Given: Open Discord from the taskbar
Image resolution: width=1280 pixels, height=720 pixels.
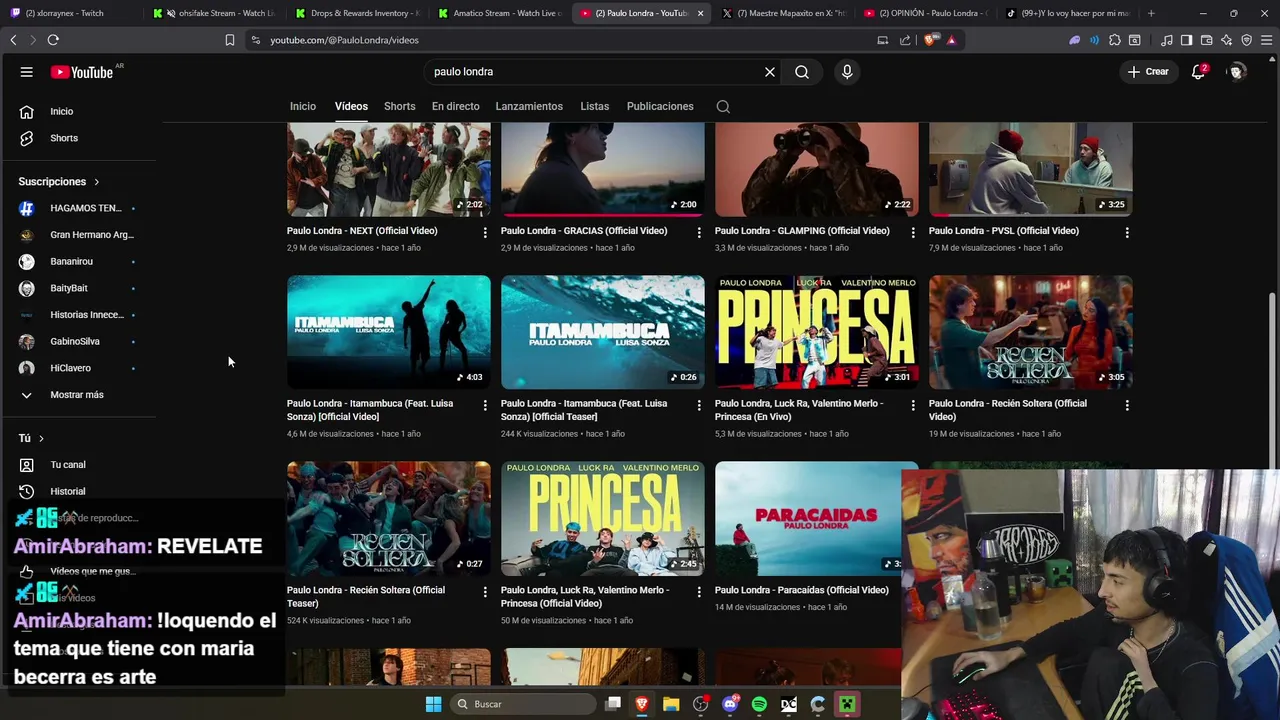Looking at the screenshot, I should pos(730,704).
